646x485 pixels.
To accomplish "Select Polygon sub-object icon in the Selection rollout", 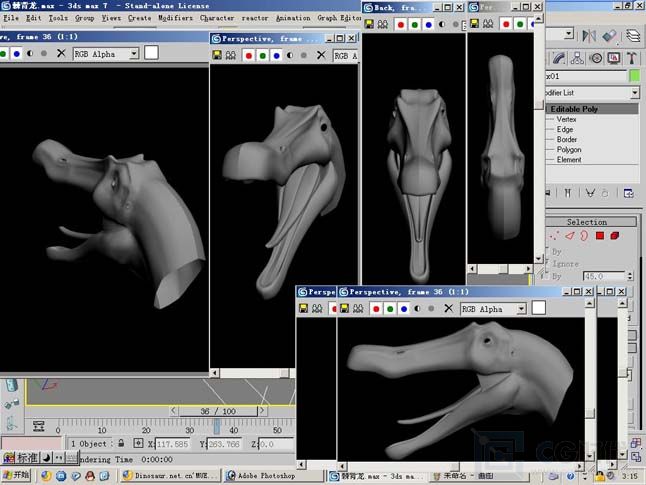I will pos(600,236).
